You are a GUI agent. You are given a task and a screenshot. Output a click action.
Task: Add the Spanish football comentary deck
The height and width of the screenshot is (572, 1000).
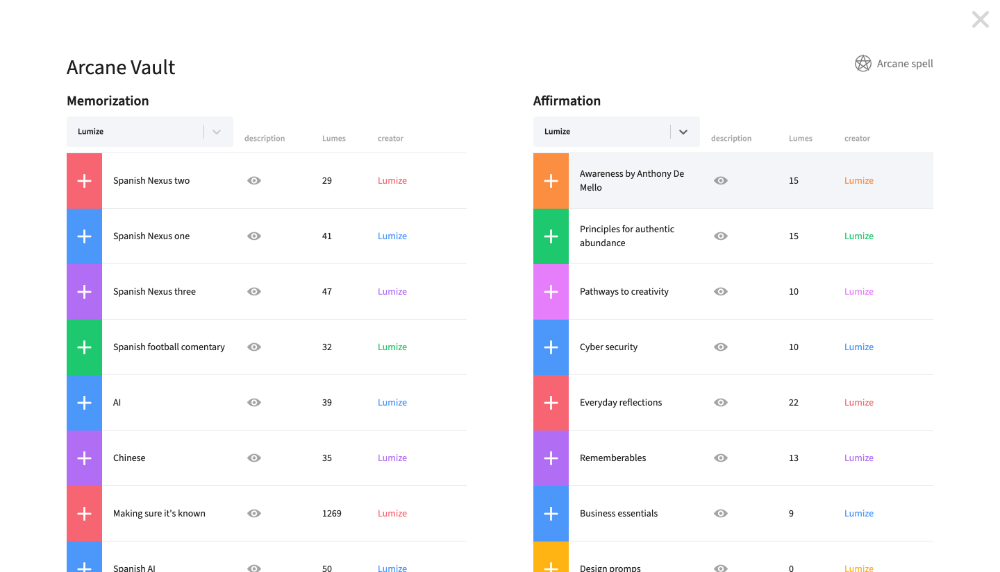[84, 347]
